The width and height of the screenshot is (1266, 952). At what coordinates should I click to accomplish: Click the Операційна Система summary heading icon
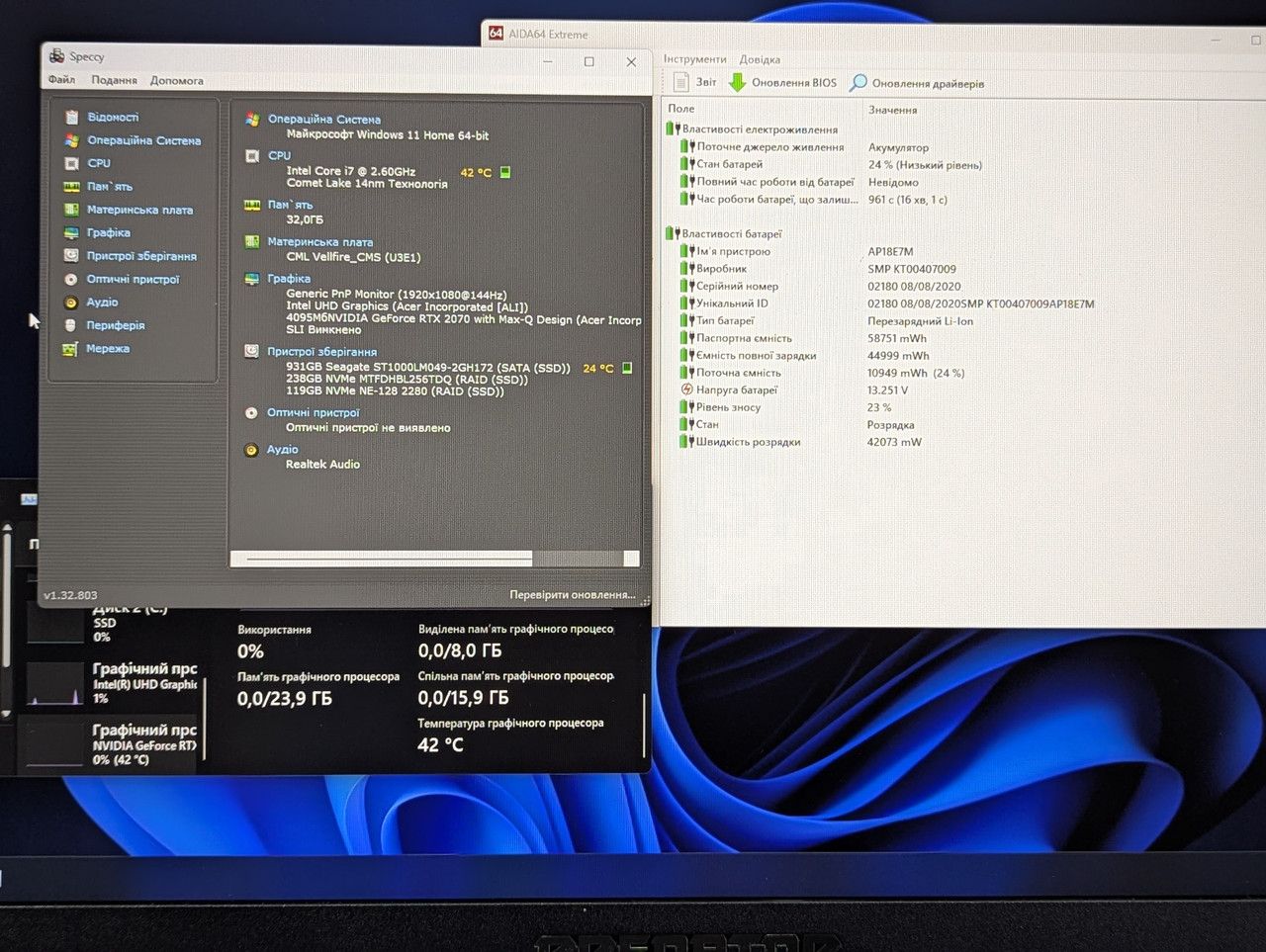pos(252,119)
